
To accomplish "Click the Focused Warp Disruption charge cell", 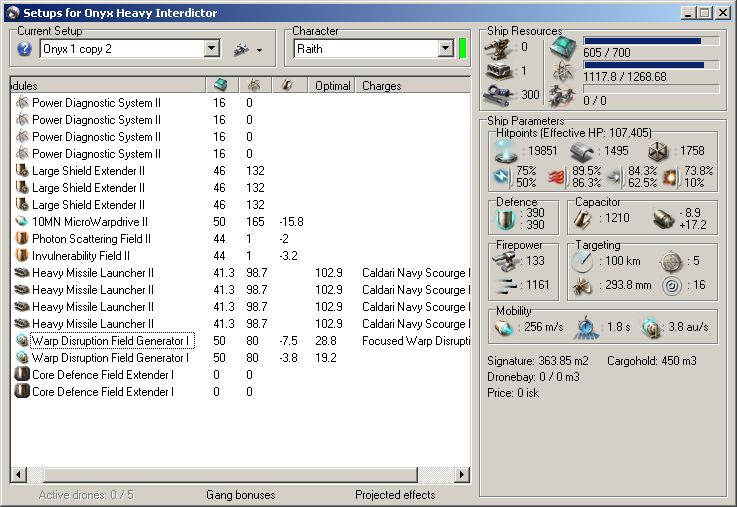I will click(x=416, y=341).
